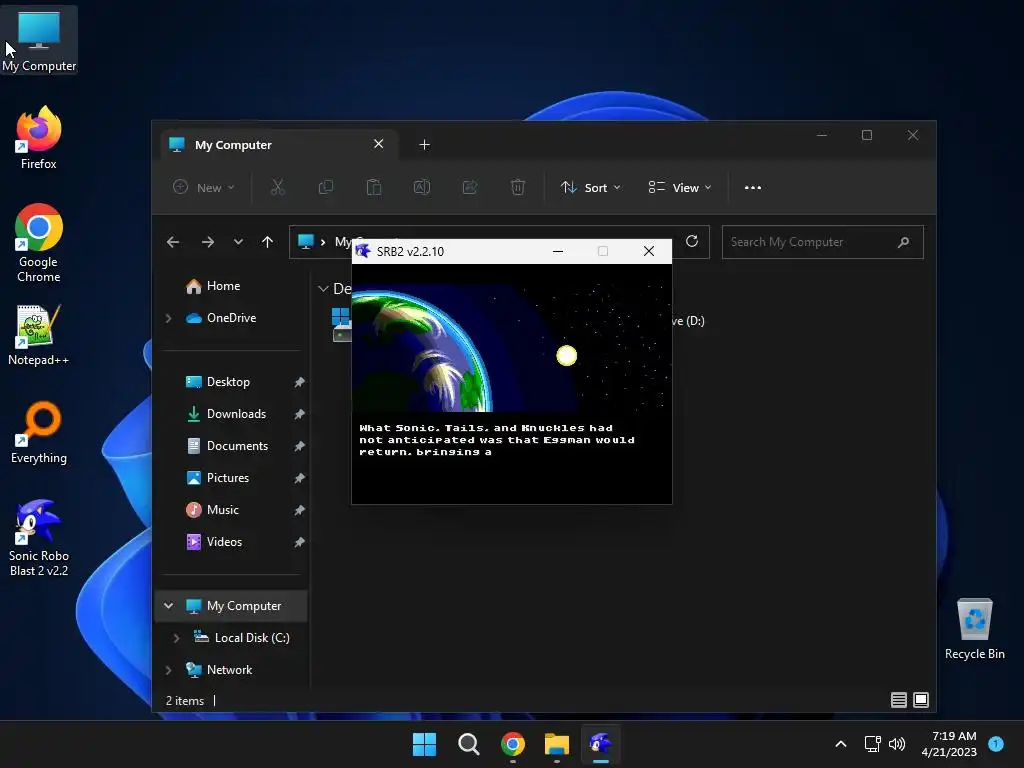Open network status in the system tray
1024x768 pixels.
[x=872, y=744]
